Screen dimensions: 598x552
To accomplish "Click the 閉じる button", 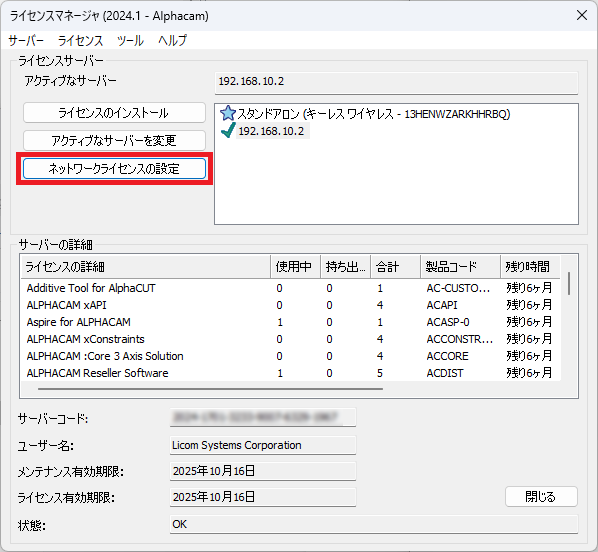I will (x=541, y=497).
